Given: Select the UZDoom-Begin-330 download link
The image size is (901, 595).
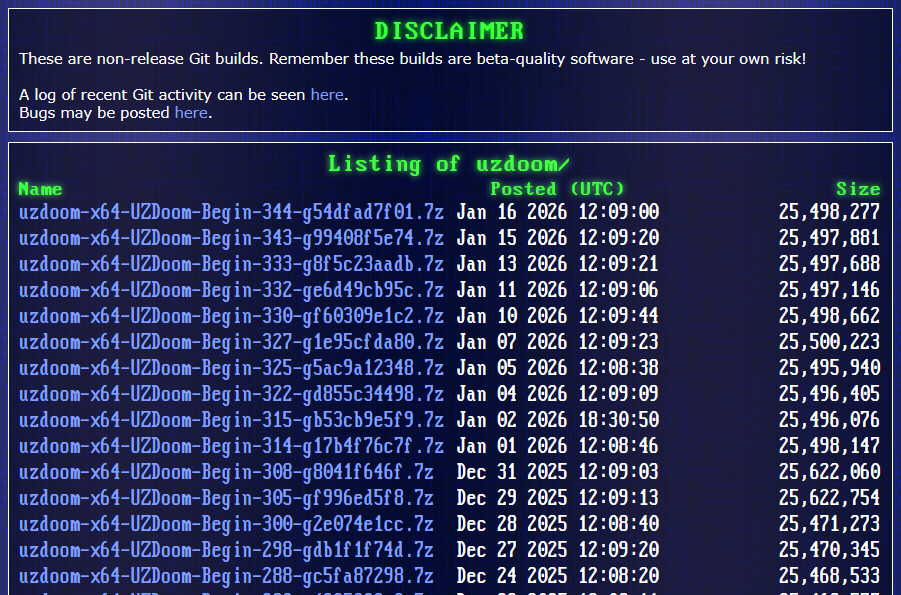Looking at the screenshot, I should coord(231,316).
